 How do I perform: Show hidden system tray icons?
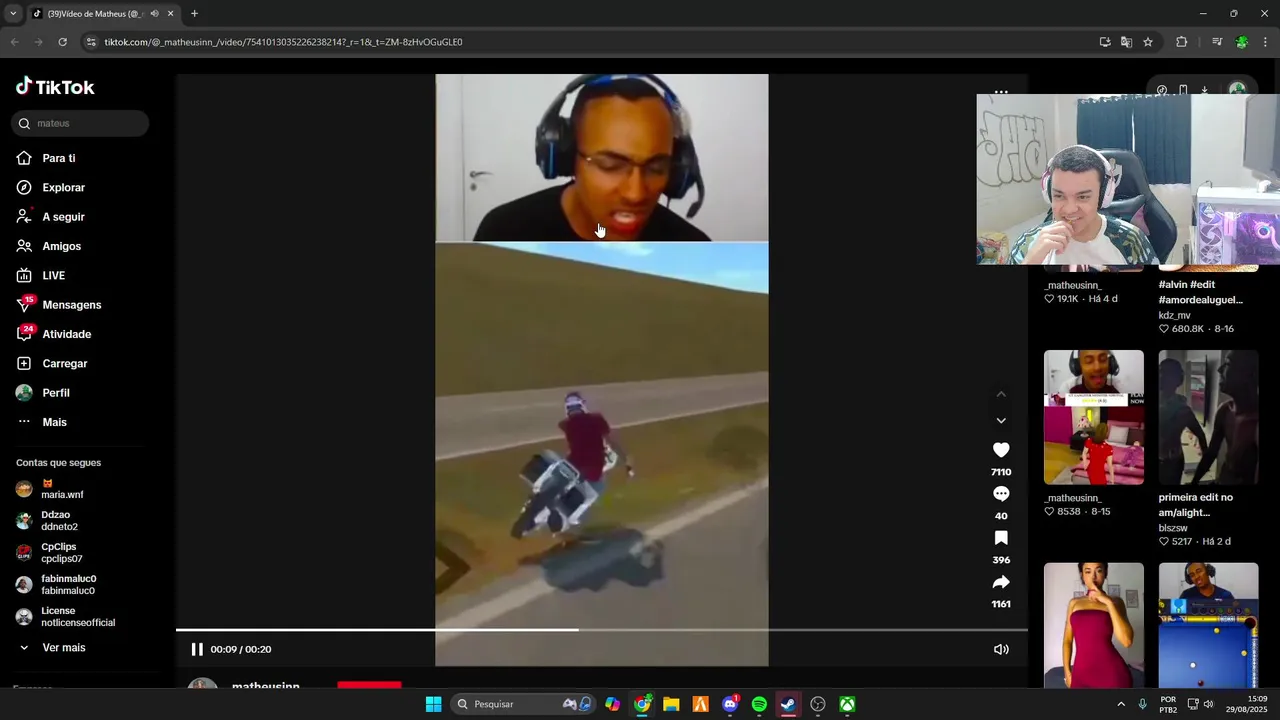tap(1120, 704)
